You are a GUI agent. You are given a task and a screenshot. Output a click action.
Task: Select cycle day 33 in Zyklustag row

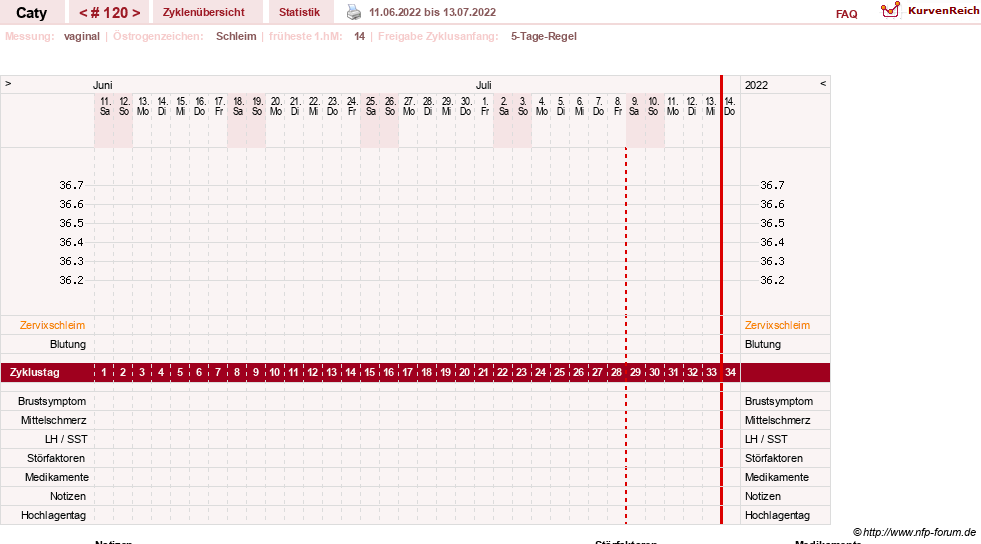point(711,372)
